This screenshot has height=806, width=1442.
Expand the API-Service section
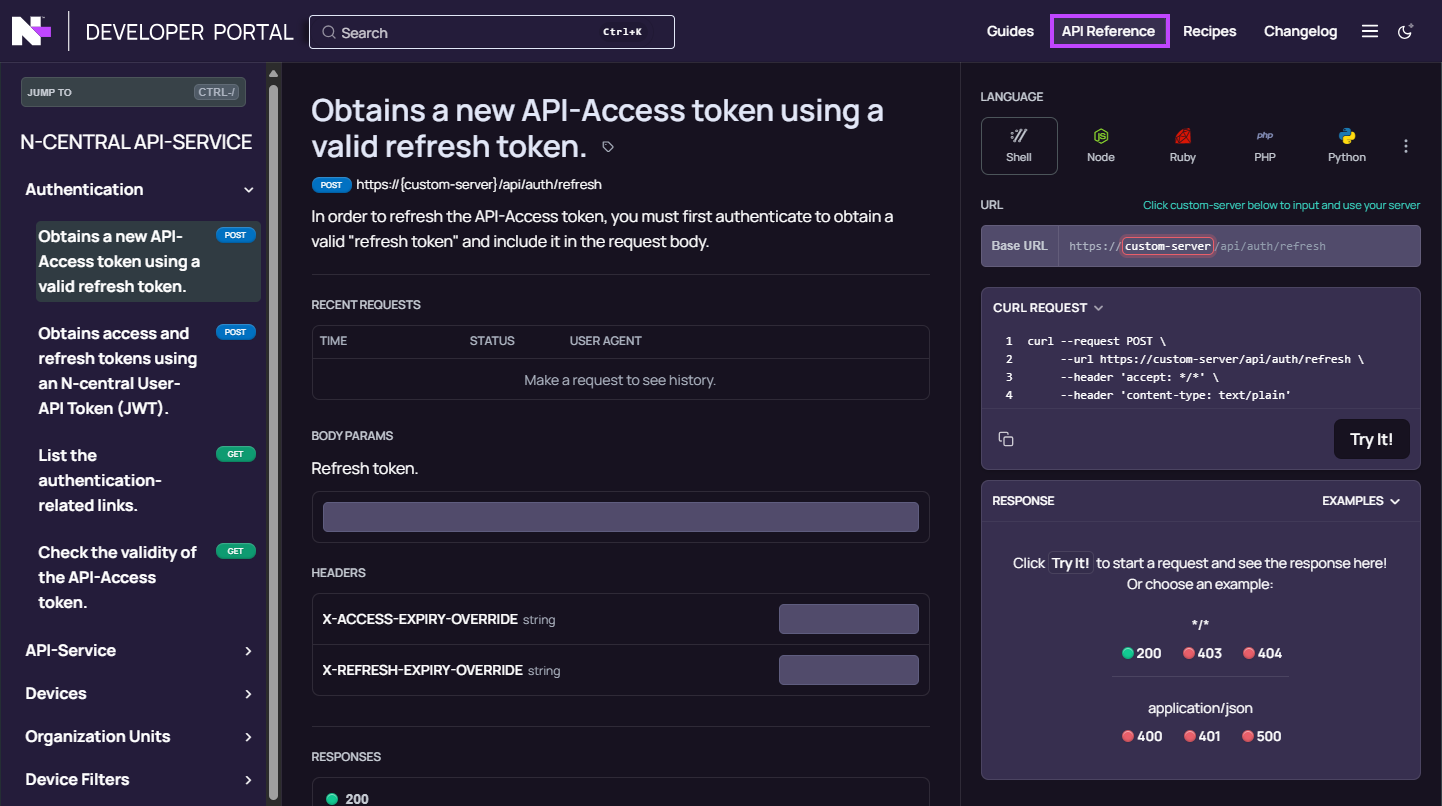tap(249, 651)
